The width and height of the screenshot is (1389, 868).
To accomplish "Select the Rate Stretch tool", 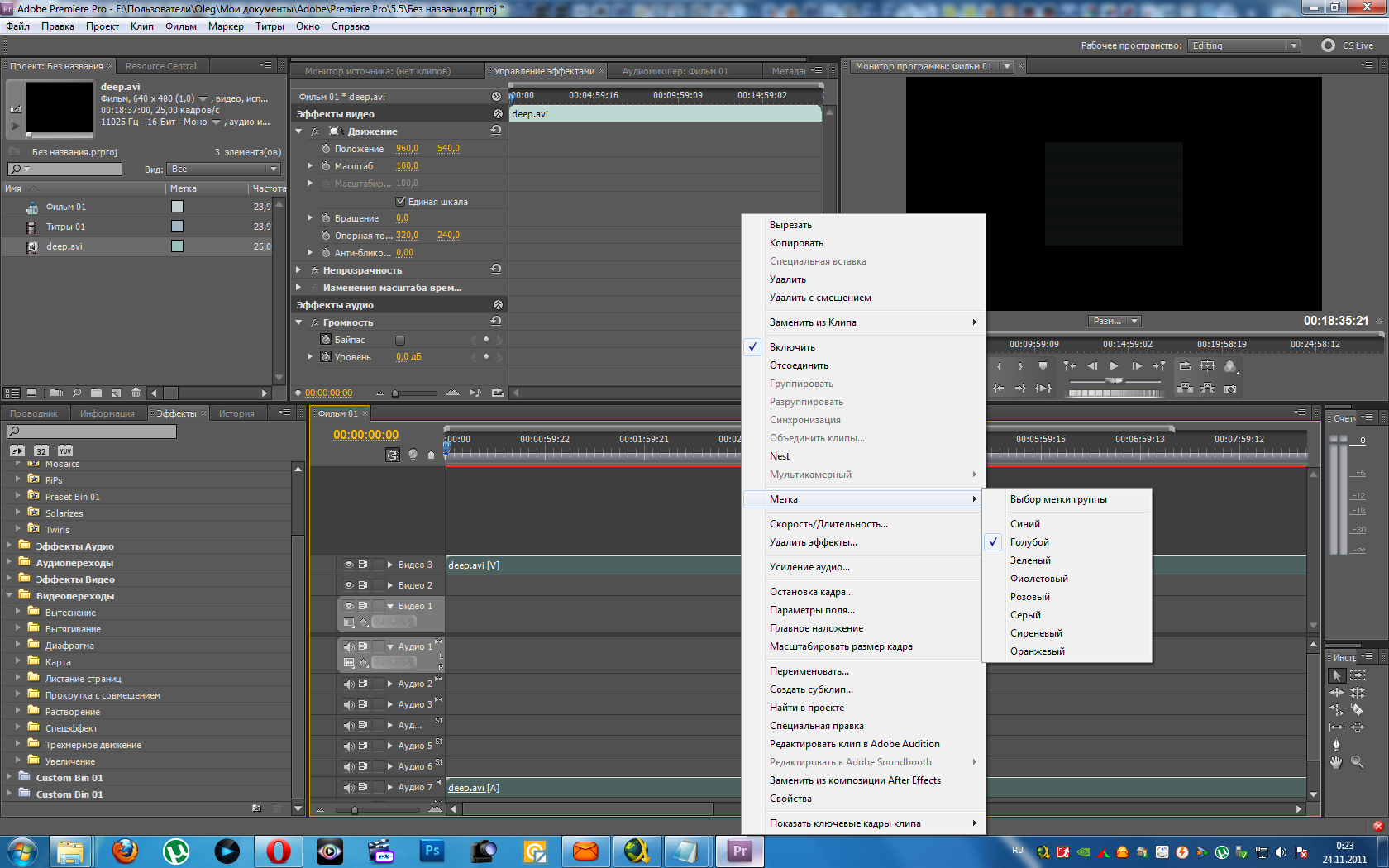I will (x=1337, y=710).
